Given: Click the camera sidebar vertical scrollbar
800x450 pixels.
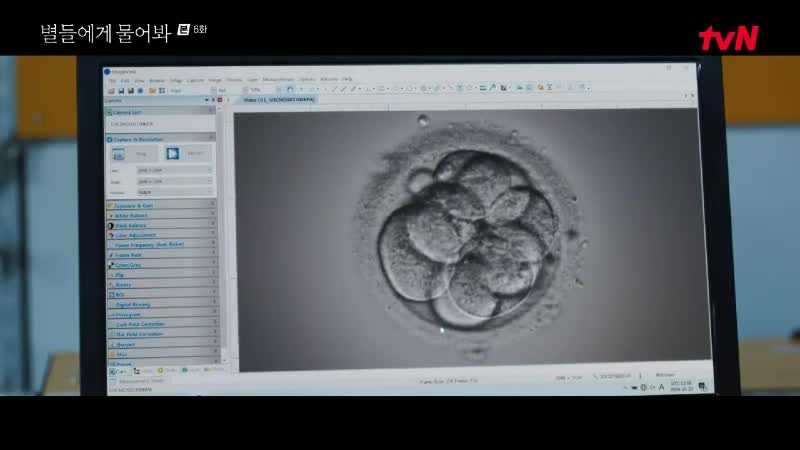Looking at the screenshot, I should 223,230.
